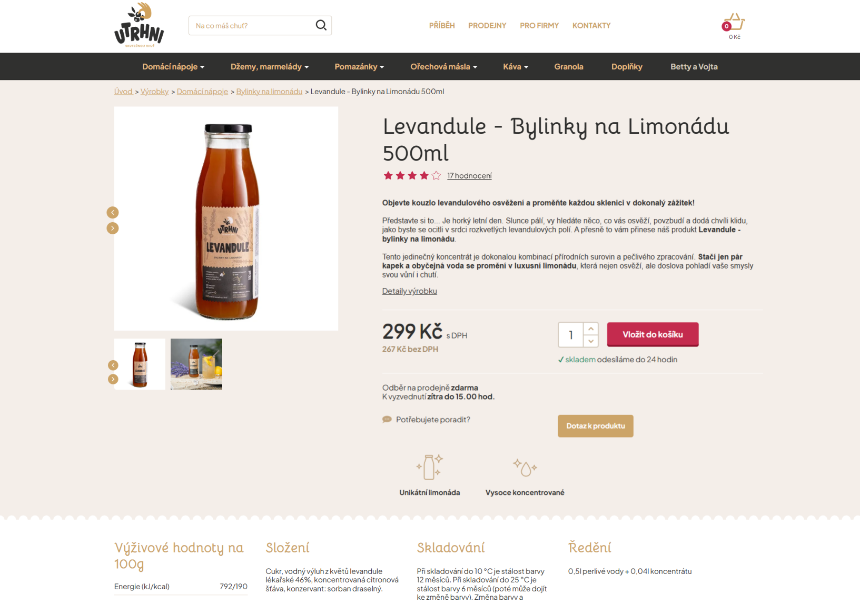860x600 pixels.
Task: Click the Vysoce koncentrované drop icon
Action: click(x=525, y=468)
